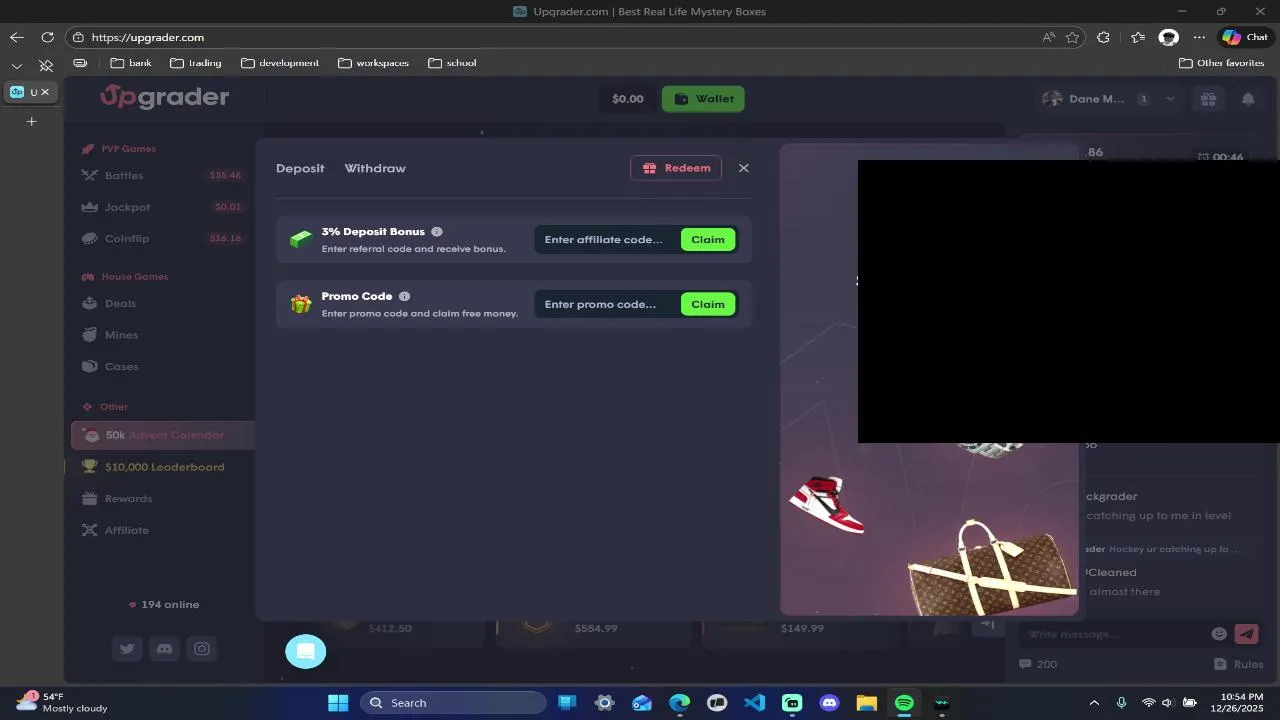This screenshot has height=720, width=1280.
Task: Show info icon next to Promo Code
Action: click(404, 297)
